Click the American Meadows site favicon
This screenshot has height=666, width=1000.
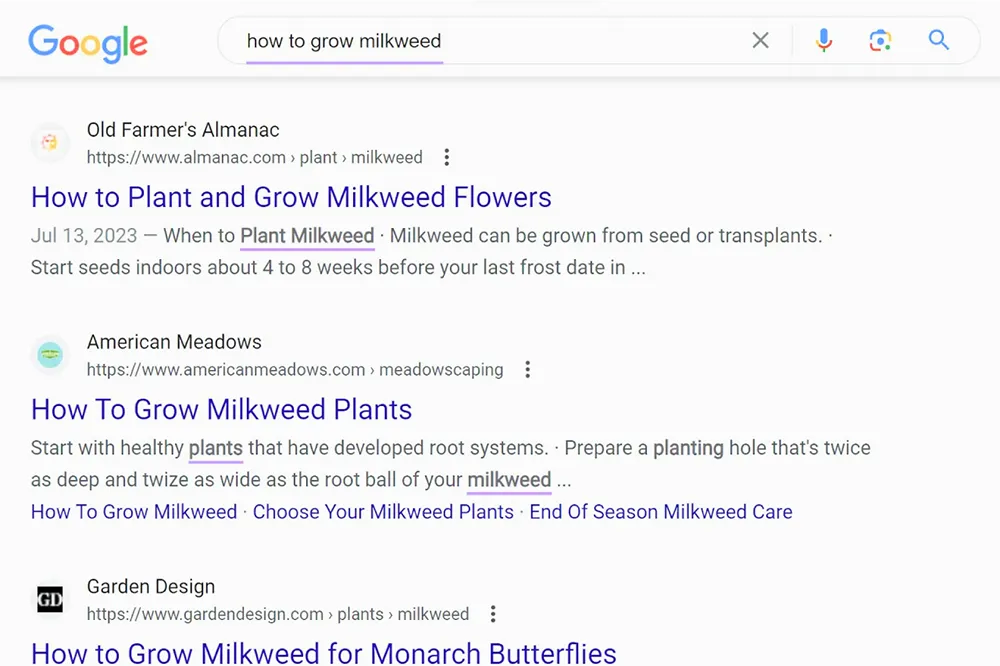coord(50,355)
